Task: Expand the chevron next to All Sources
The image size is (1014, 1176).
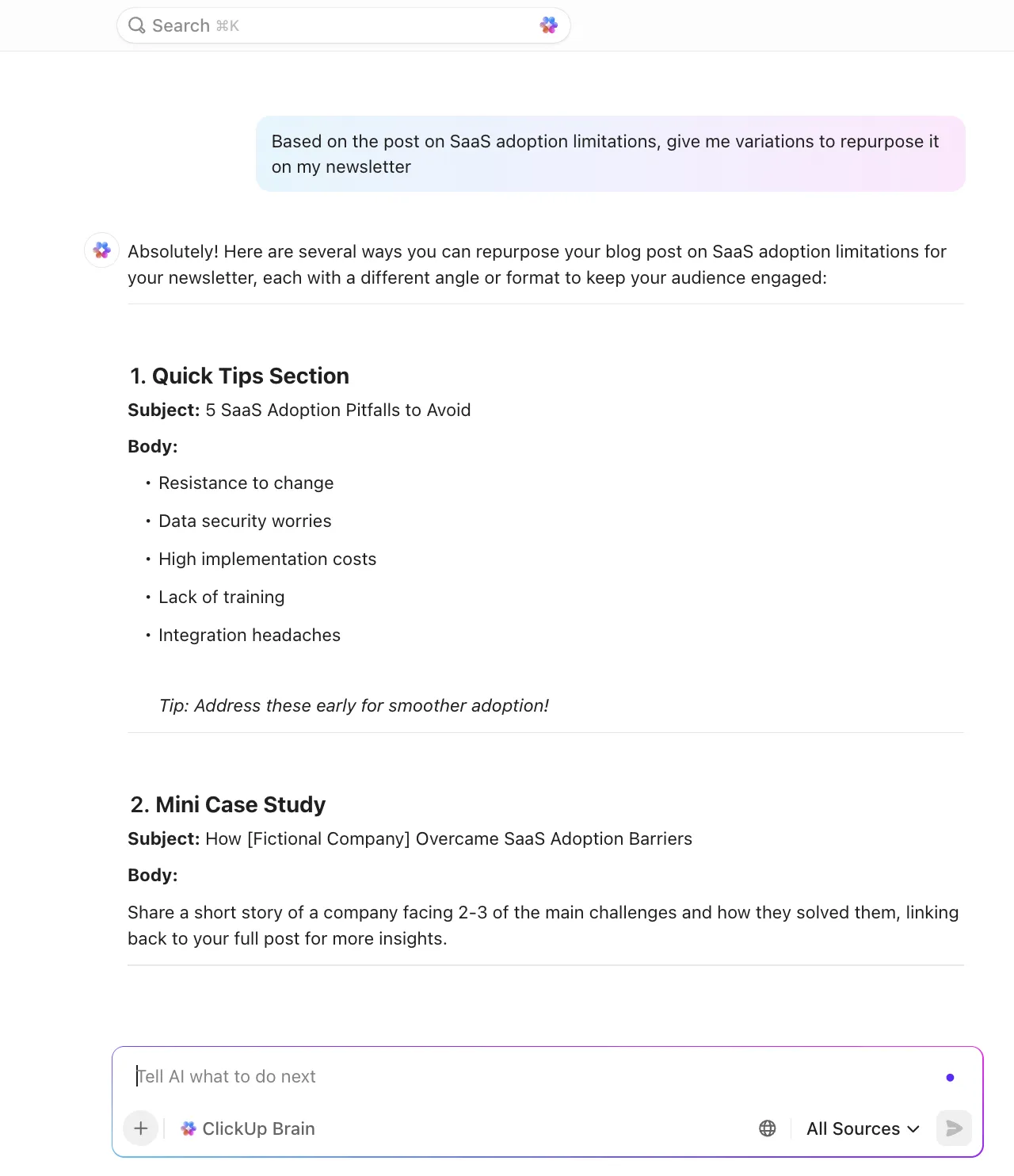Action: pos(913,1128)
